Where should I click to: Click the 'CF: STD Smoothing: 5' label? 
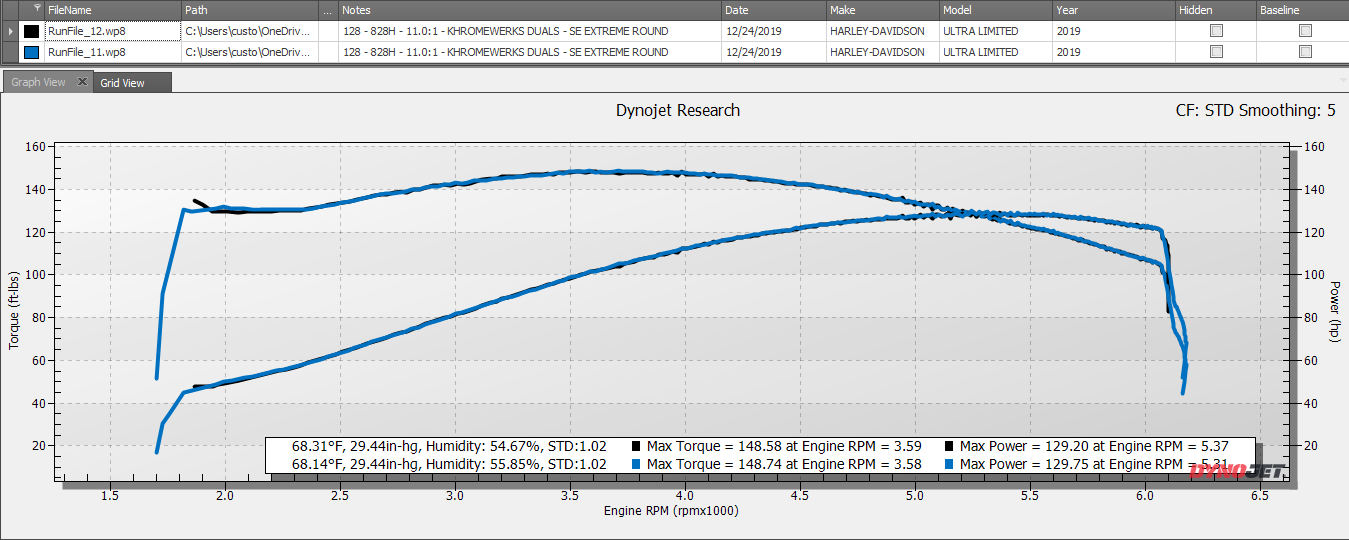[1255, 110]
